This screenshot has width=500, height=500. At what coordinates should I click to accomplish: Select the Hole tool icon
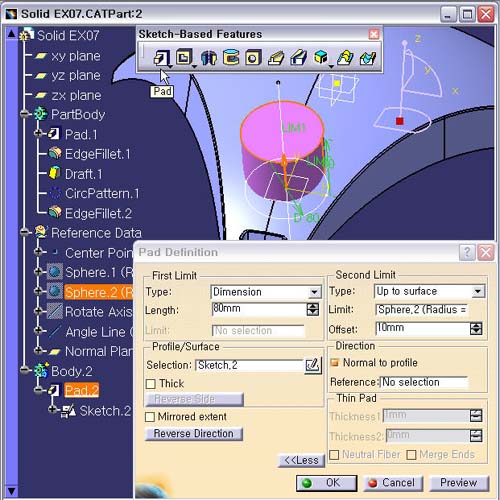click(x=253, y=58)
